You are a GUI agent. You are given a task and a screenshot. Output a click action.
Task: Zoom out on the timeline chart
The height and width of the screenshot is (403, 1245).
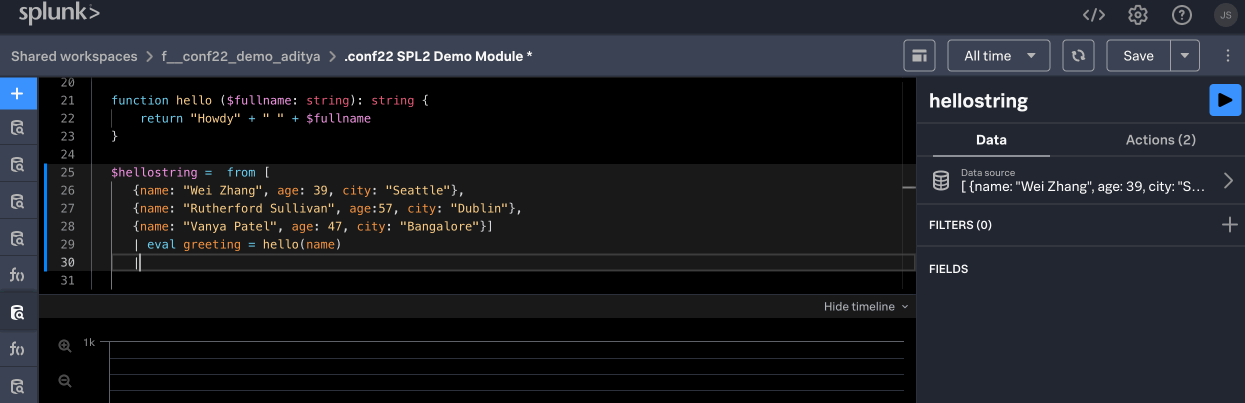point(65,381)
